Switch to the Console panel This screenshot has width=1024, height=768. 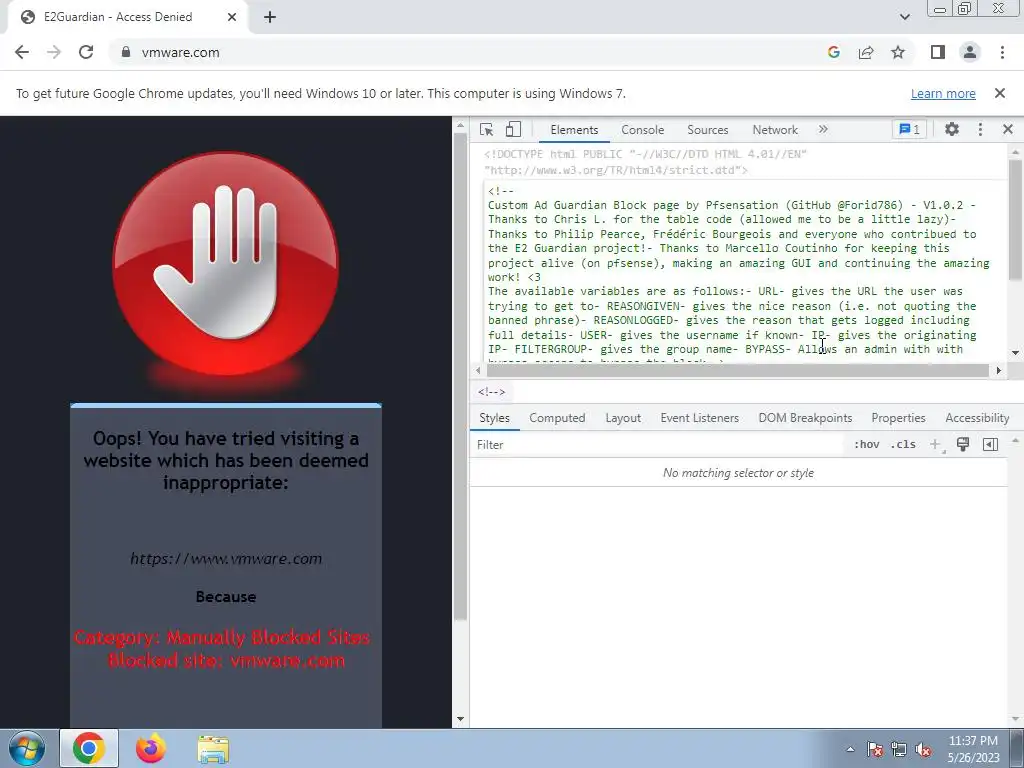(x=643, y=130)
